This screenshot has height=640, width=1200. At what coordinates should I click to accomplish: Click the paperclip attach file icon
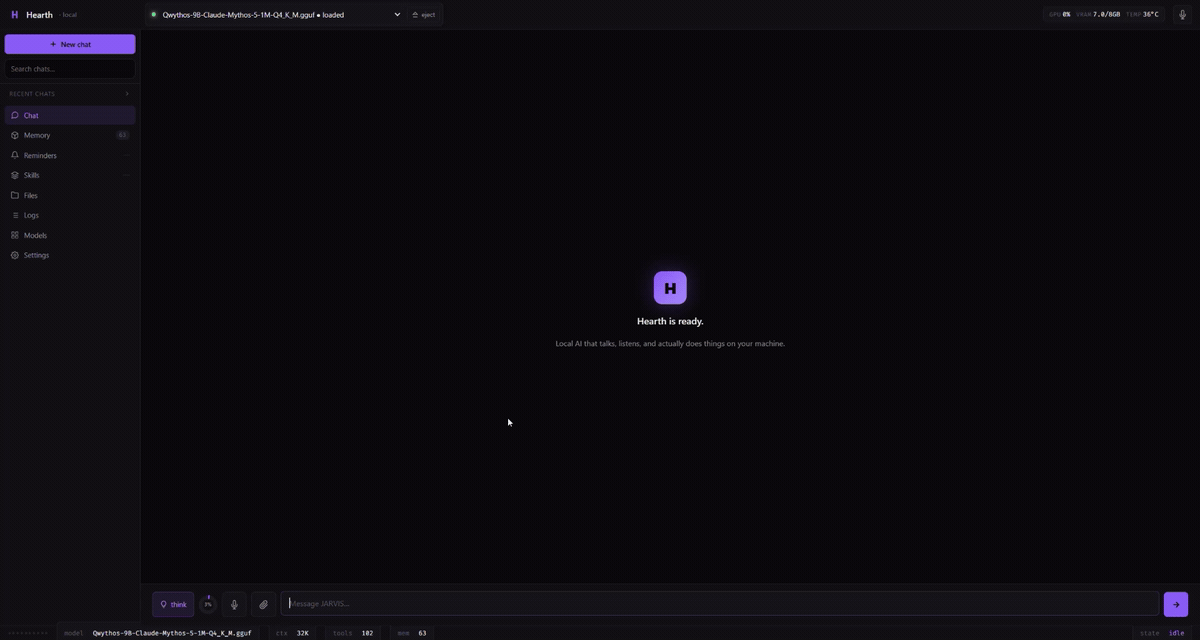click(263, 604)
